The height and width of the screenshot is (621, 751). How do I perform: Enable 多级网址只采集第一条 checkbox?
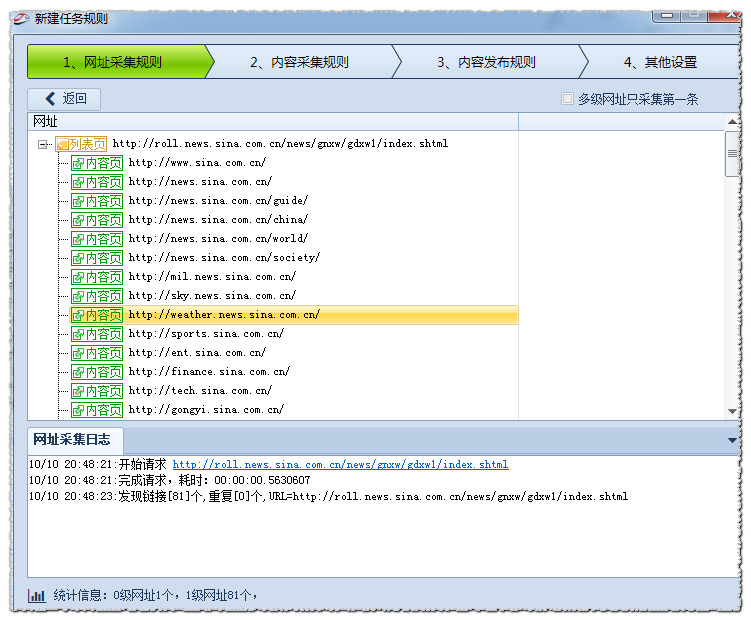coord(568,99)
